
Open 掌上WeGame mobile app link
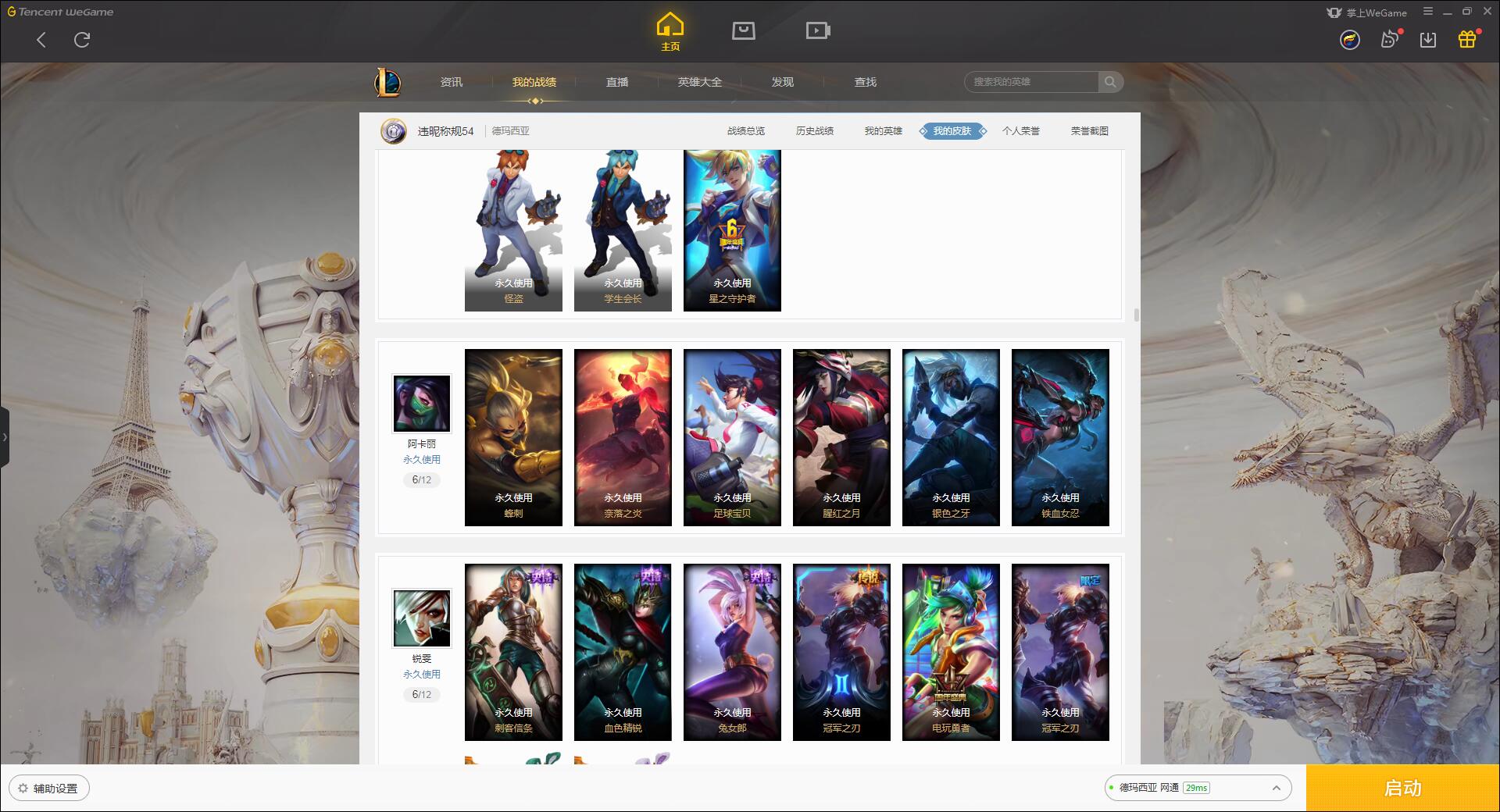[x=1366, y=12]
